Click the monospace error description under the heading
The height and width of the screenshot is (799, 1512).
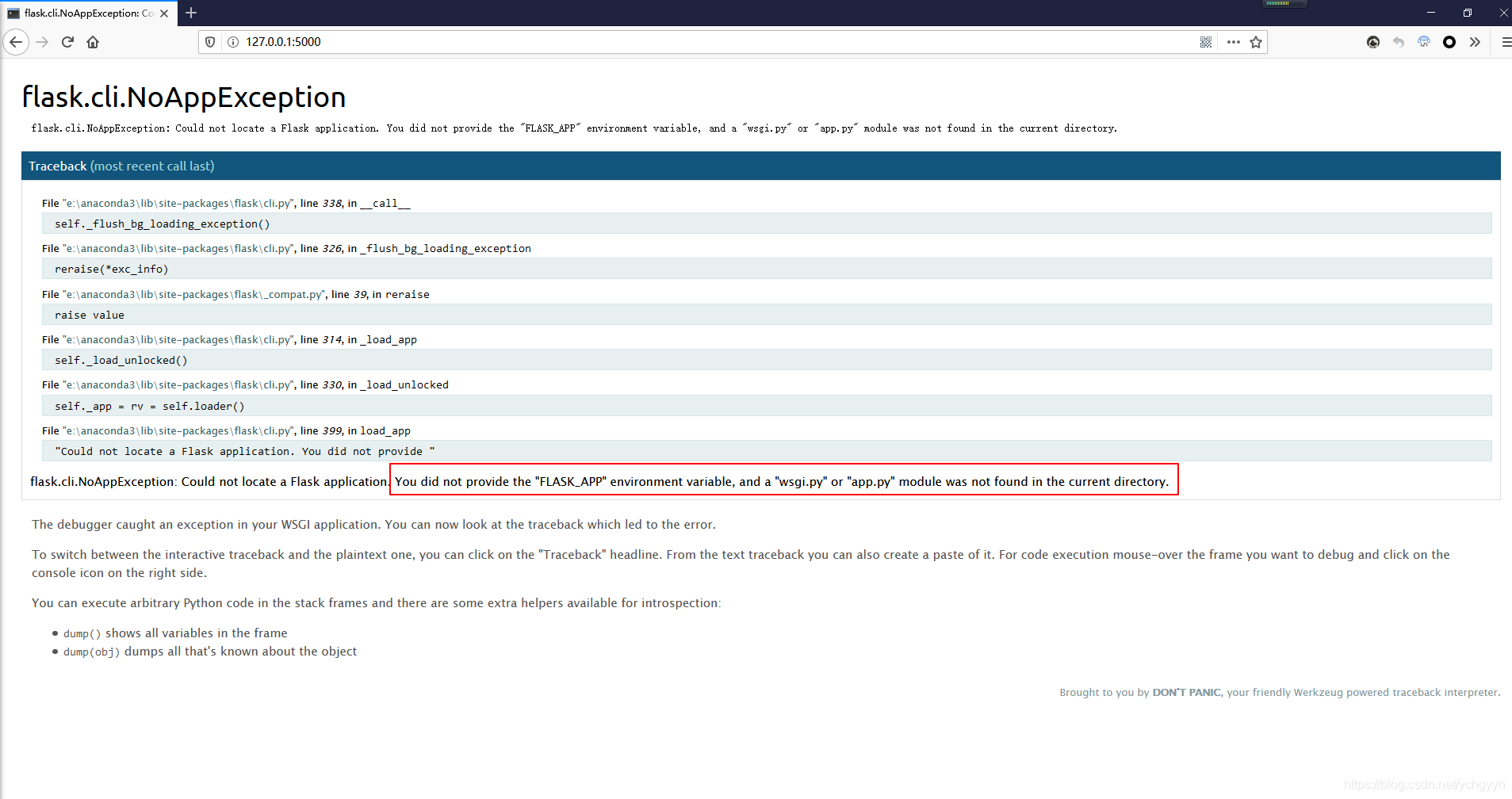[x=574, y=128]
